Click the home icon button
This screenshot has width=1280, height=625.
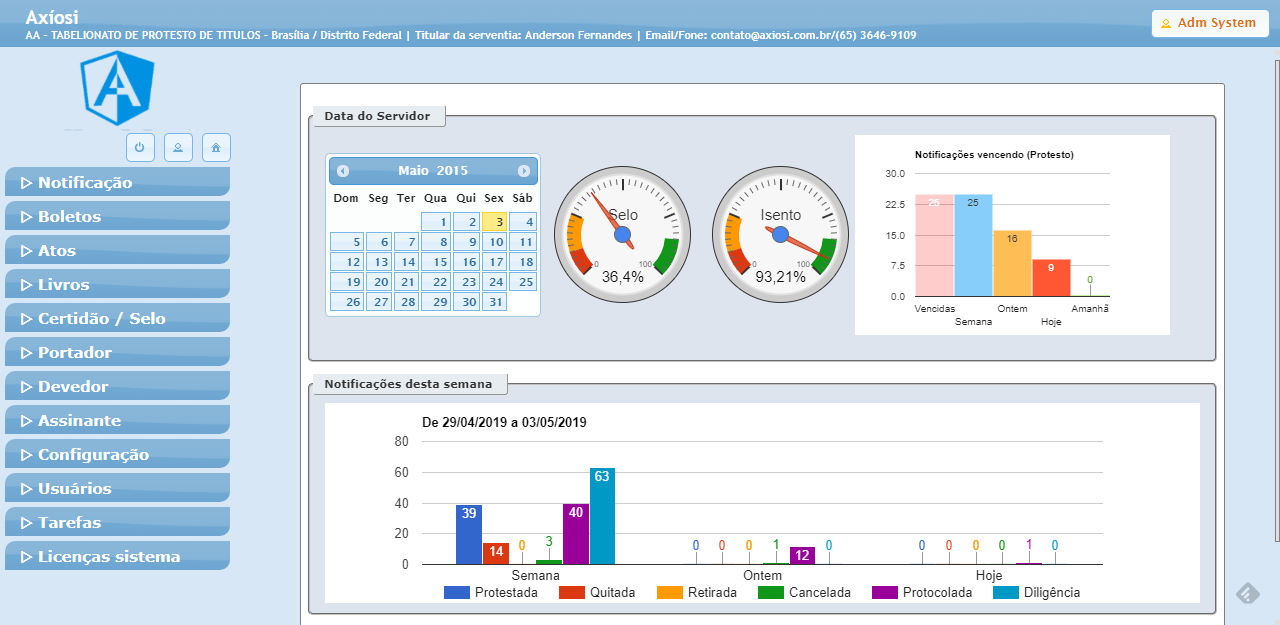click(x=216, y=147)
